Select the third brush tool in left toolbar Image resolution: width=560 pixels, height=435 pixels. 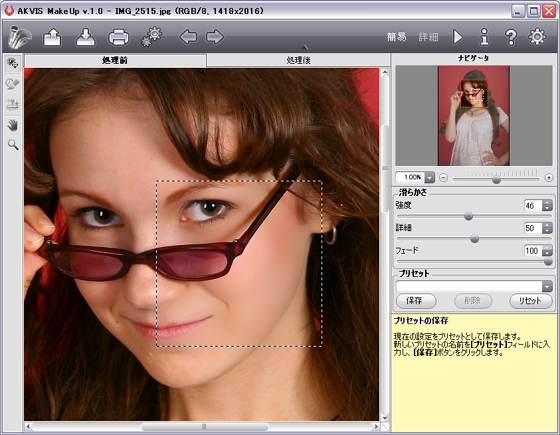13,104
